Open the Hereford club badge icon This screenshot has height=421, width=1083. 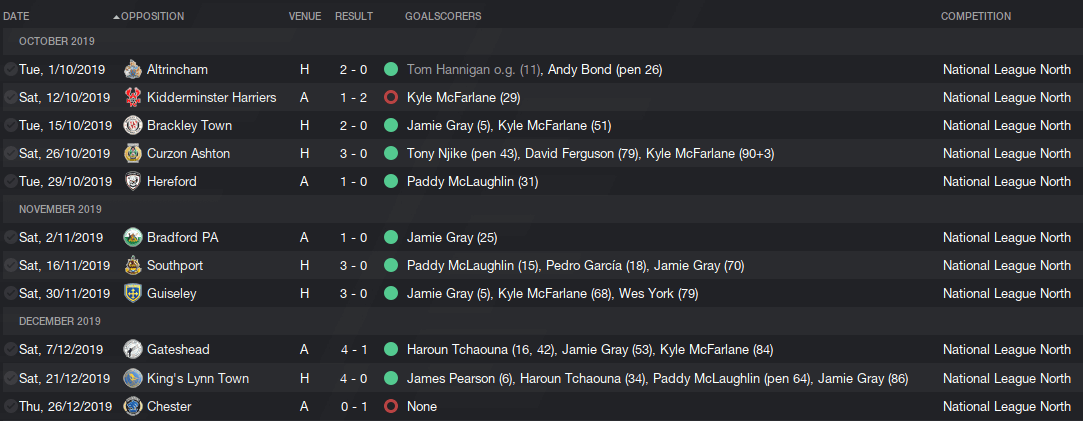point(133,182)
